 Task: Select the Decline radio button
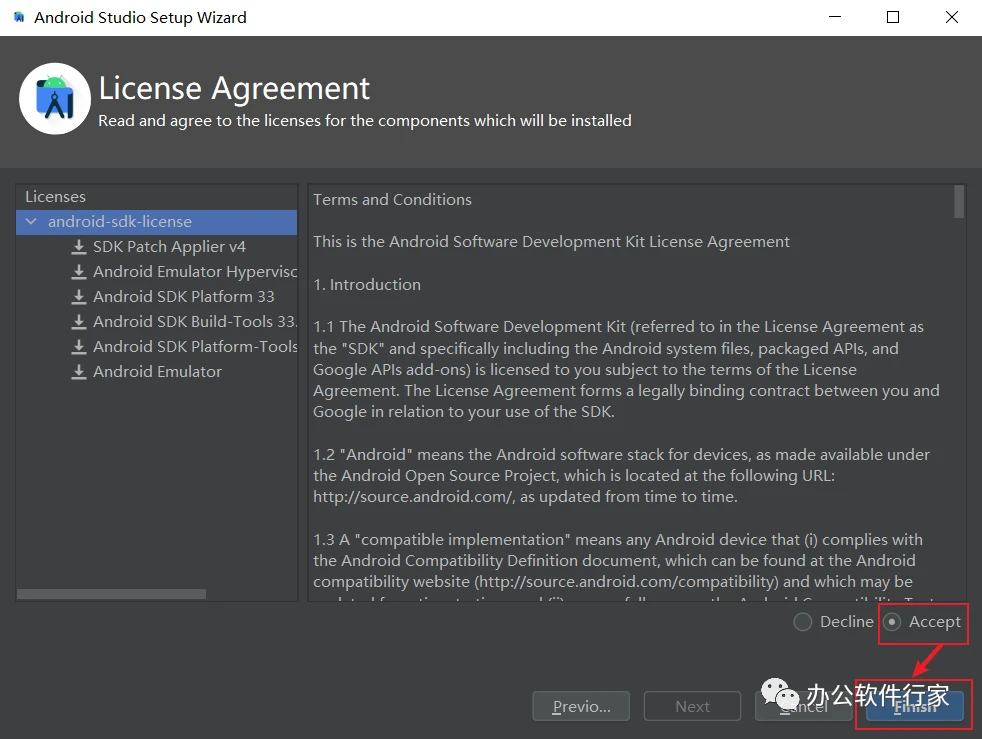pyautogui.click(x=803, y=622)
